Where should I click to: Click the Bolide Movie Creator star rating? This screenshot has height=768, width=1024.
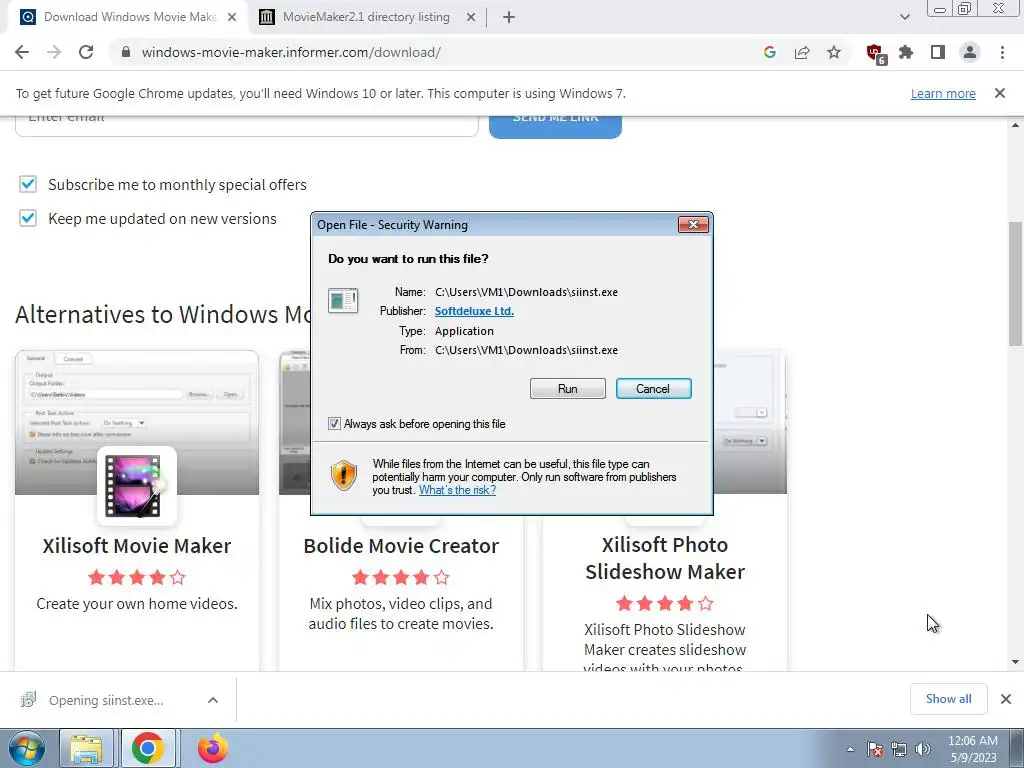(401, 577)
